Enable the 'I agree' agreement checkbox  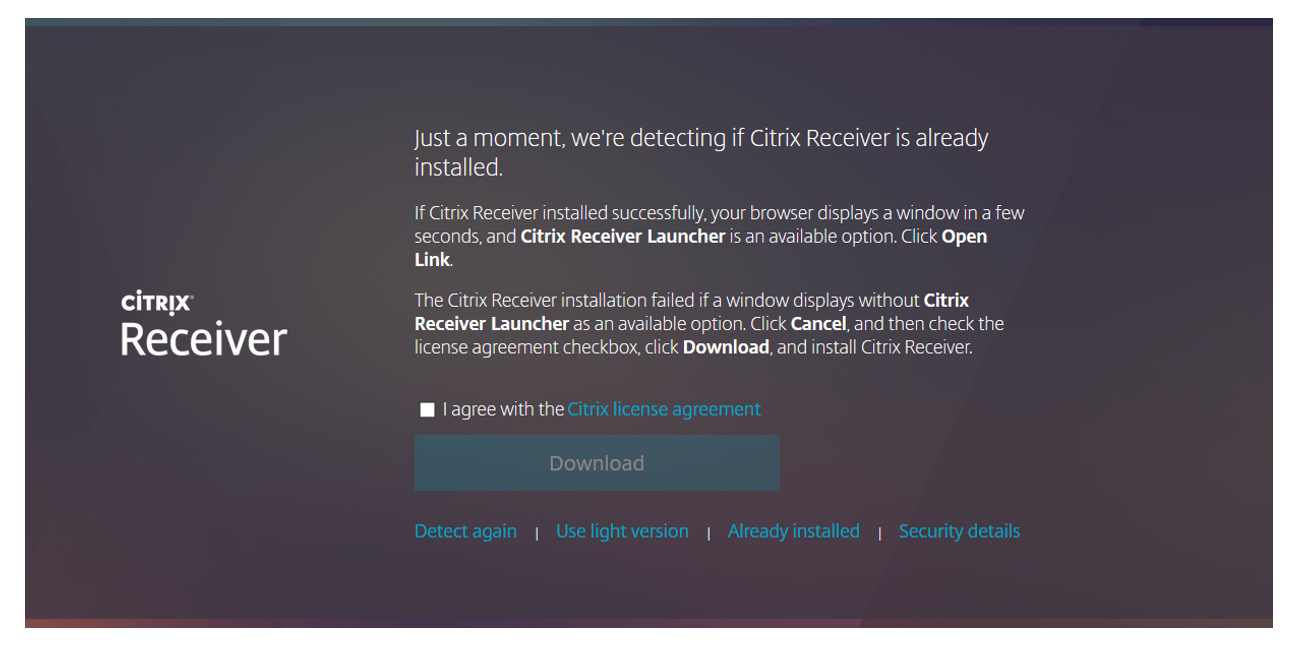coord(427,409)
